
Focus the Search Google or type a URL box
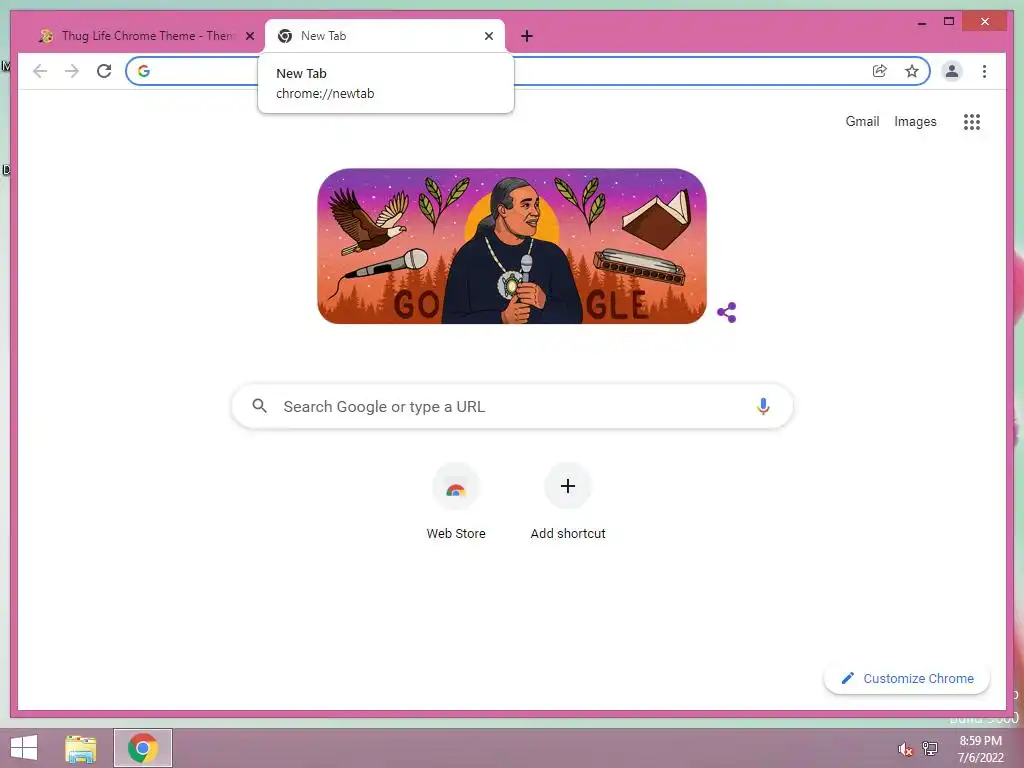512,406
